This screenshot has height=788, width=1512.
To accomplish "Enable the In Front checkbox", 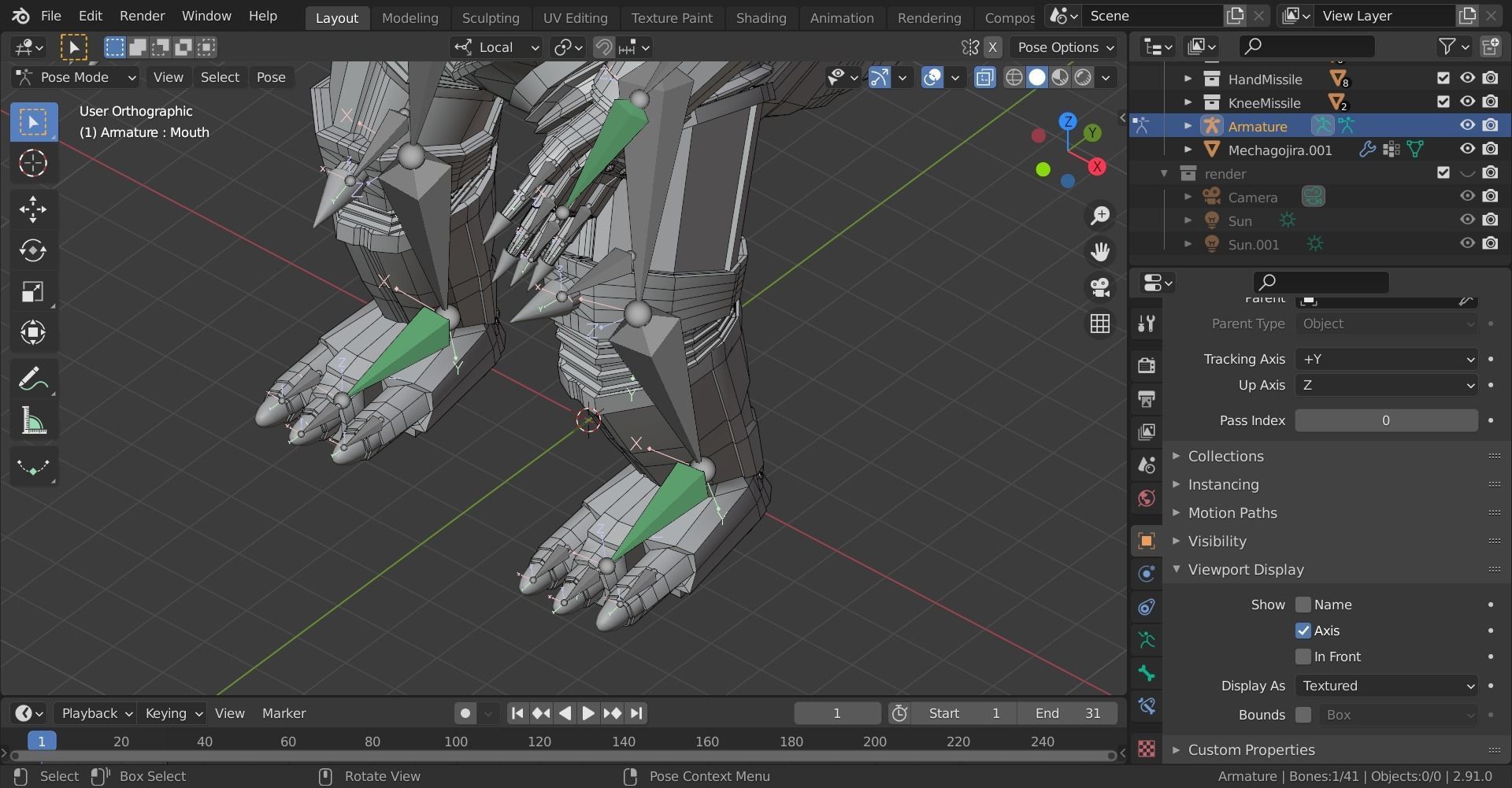I will click(1303, 657).
